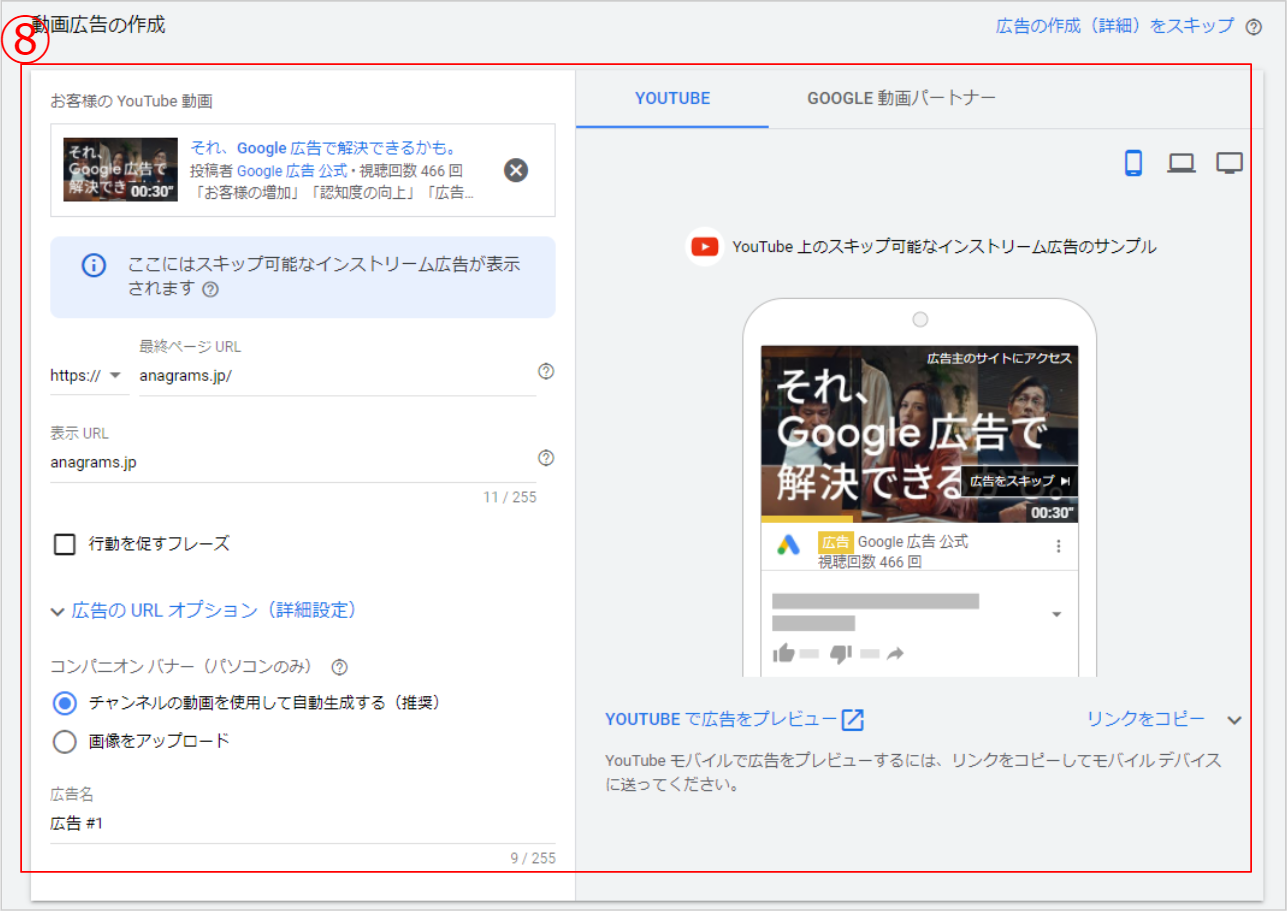1288x911 pixels.
Task: Enable the 行動を促すフレーズ checkbox
Action: point(65,544)
